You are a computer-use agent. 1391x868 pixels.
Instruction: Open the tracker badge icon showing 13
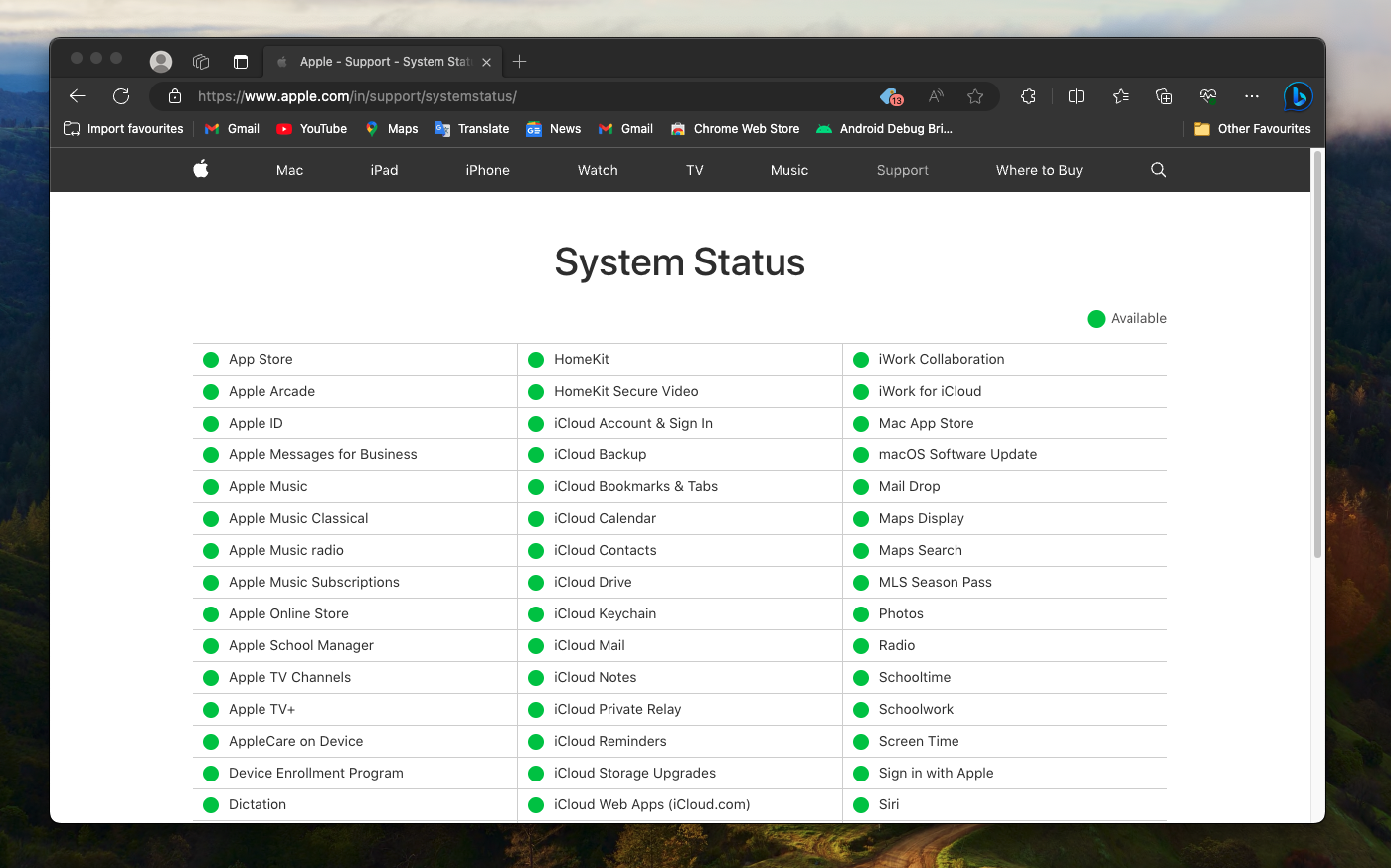coord(892,96)
